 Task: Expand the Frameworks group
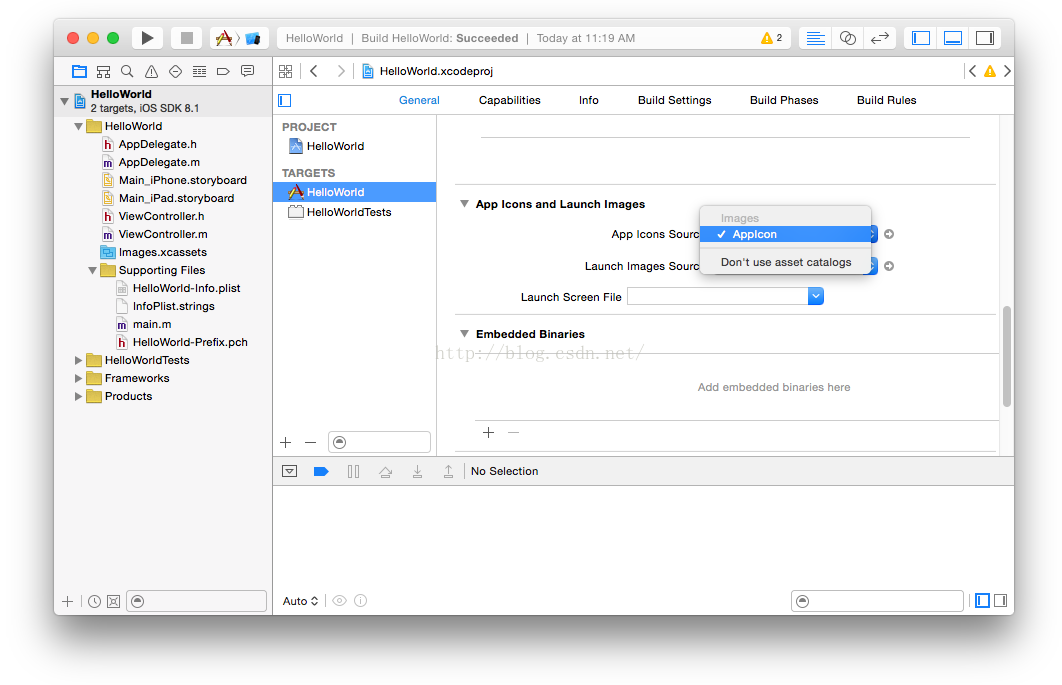79,378
